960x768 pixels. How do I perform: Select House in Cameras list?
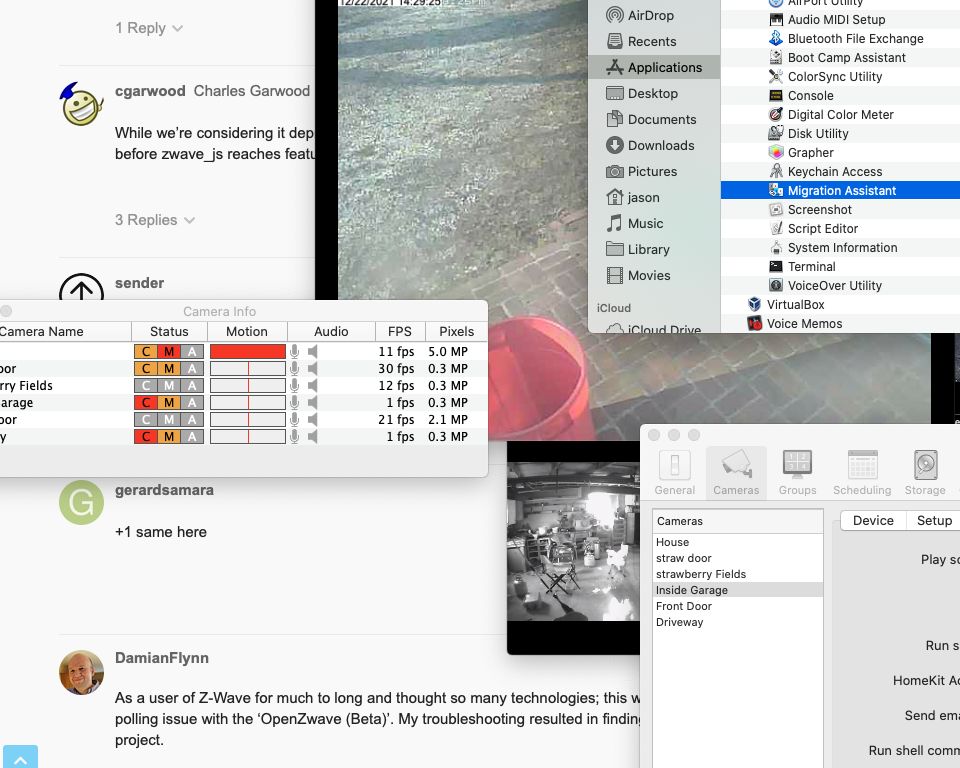click(738, 542)
